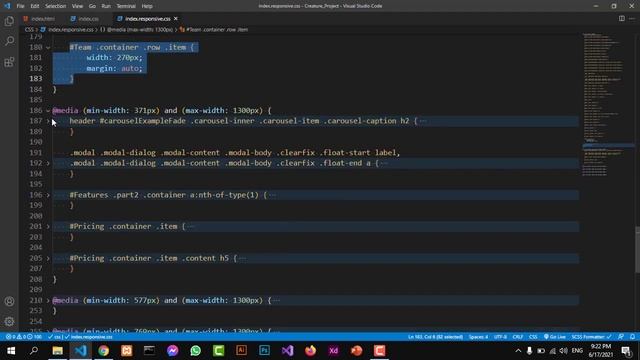This screenshot has height=360, width=640.
Task: Click the clock and date in the tray
Action: [601, 351]
